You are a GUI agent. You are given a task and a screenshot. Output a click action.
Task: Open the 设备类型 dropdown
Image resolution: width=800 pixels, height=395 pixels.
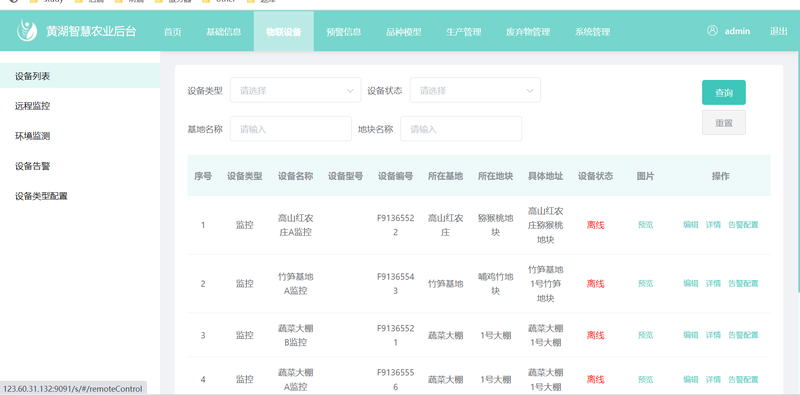tap(295, 90)
